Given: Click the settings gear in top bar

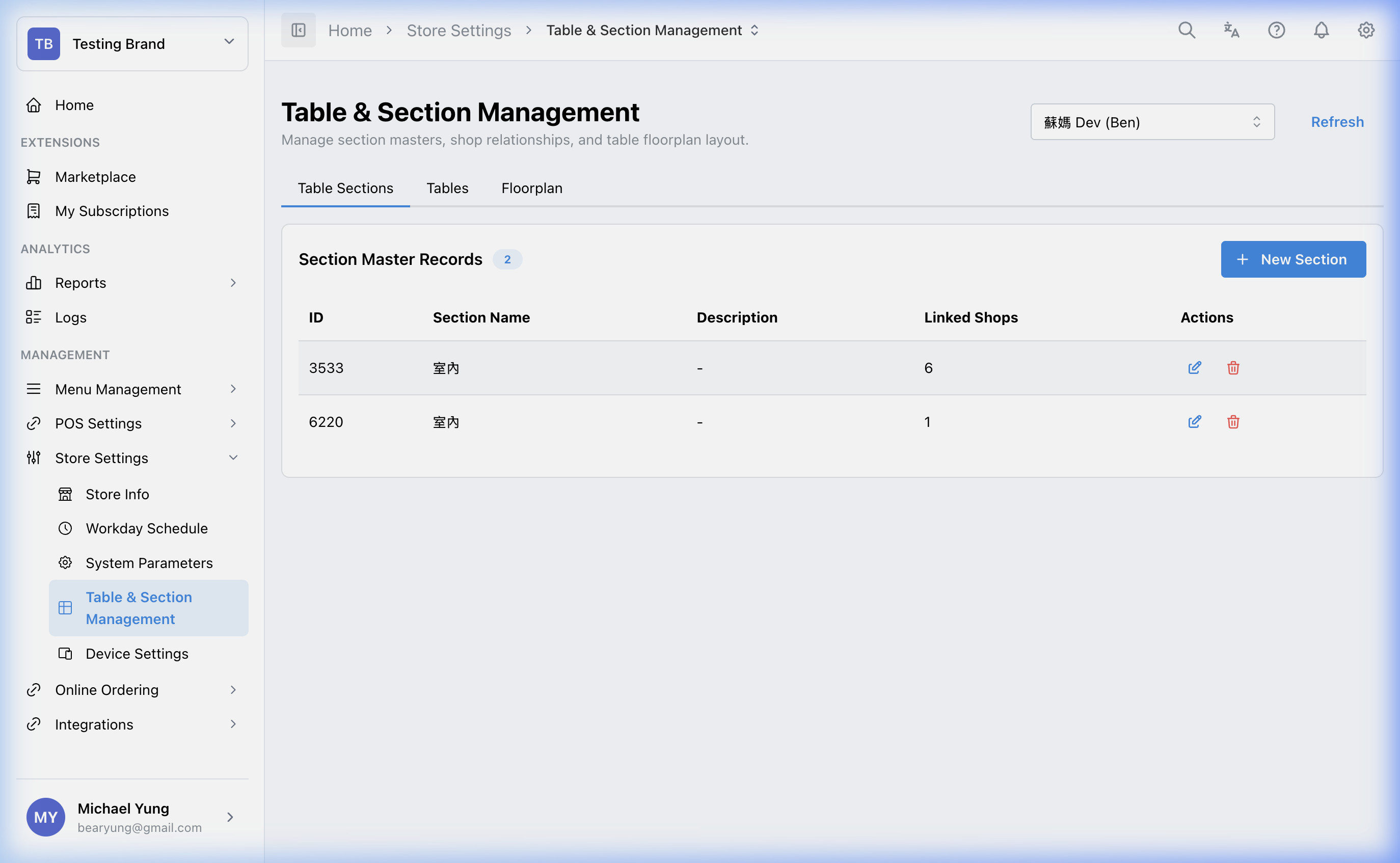Looking at the screenshot, I should [x=1365, y=30].
